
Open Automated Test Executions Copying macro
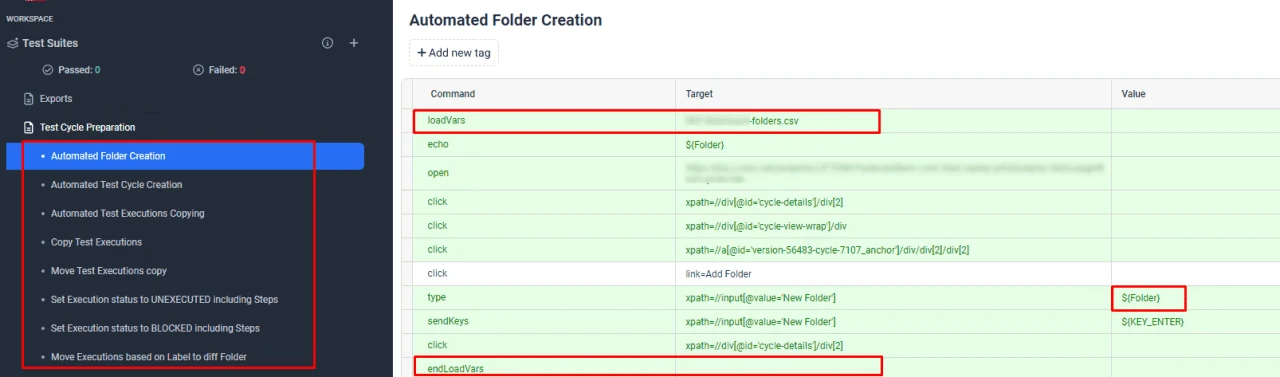[x=128, y=213]
